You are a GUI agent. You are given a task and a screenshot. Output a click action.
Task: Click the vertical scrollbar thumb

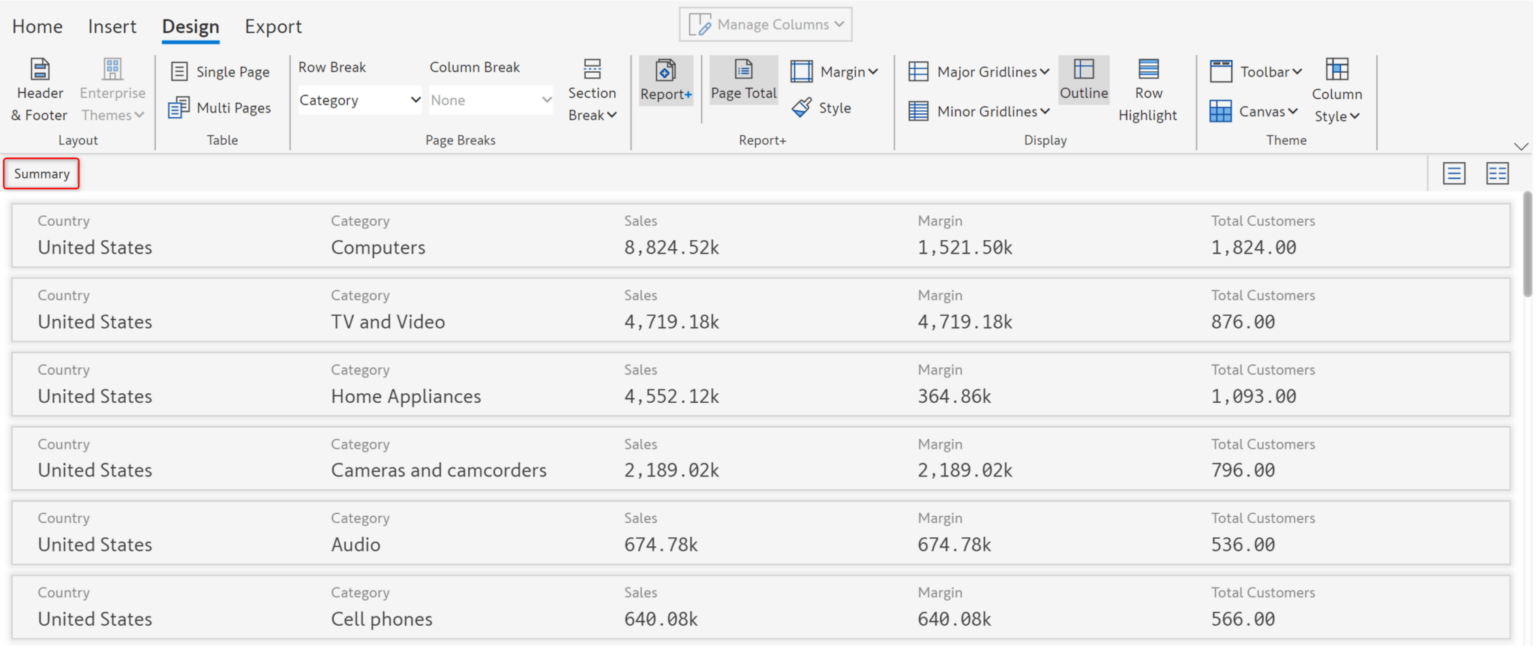tap(1527, 244)
